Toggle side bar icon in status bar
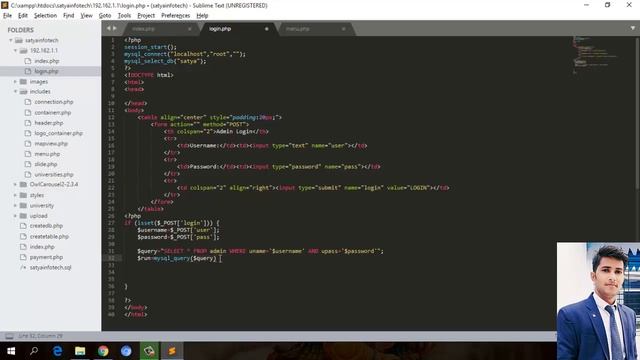This screenshot has height=360, width=640. click(9, 336)
